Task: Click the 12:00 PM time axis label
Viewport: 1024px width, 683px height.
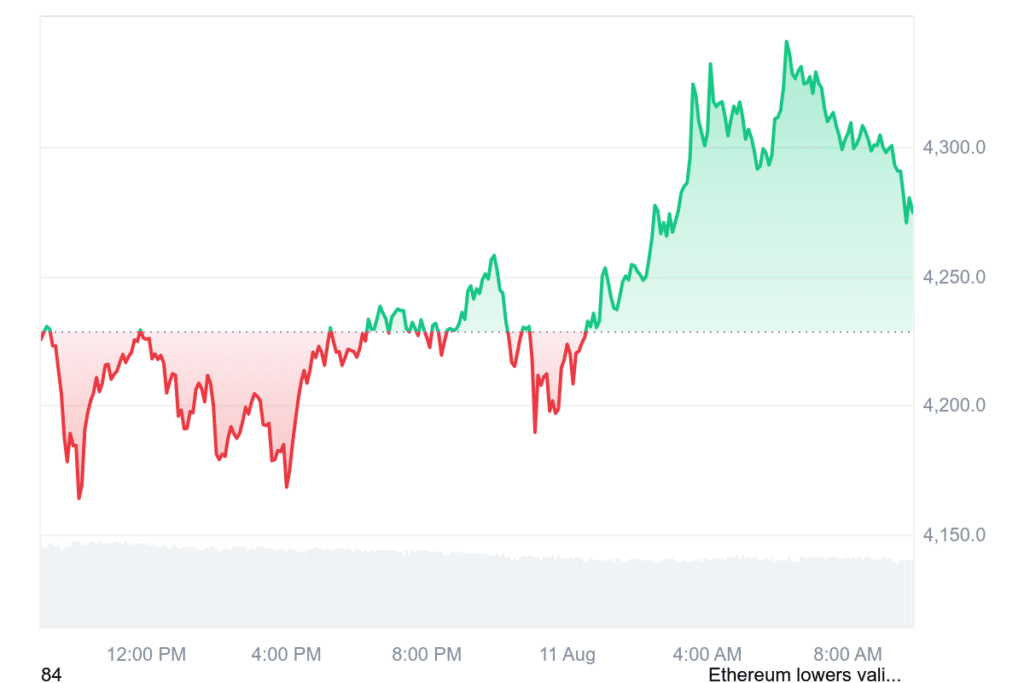Action: 146,654
